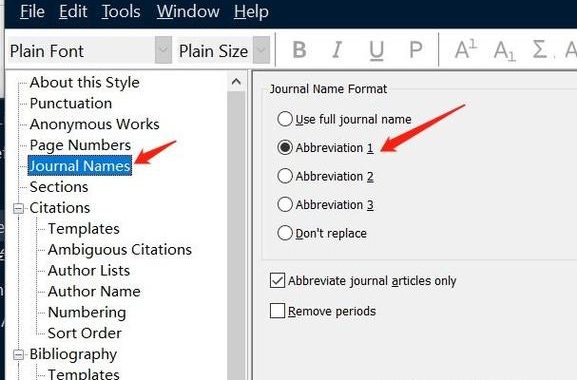Select the Abbreviation 2 radio button
The image size is (577, 380).
(284, 176)
